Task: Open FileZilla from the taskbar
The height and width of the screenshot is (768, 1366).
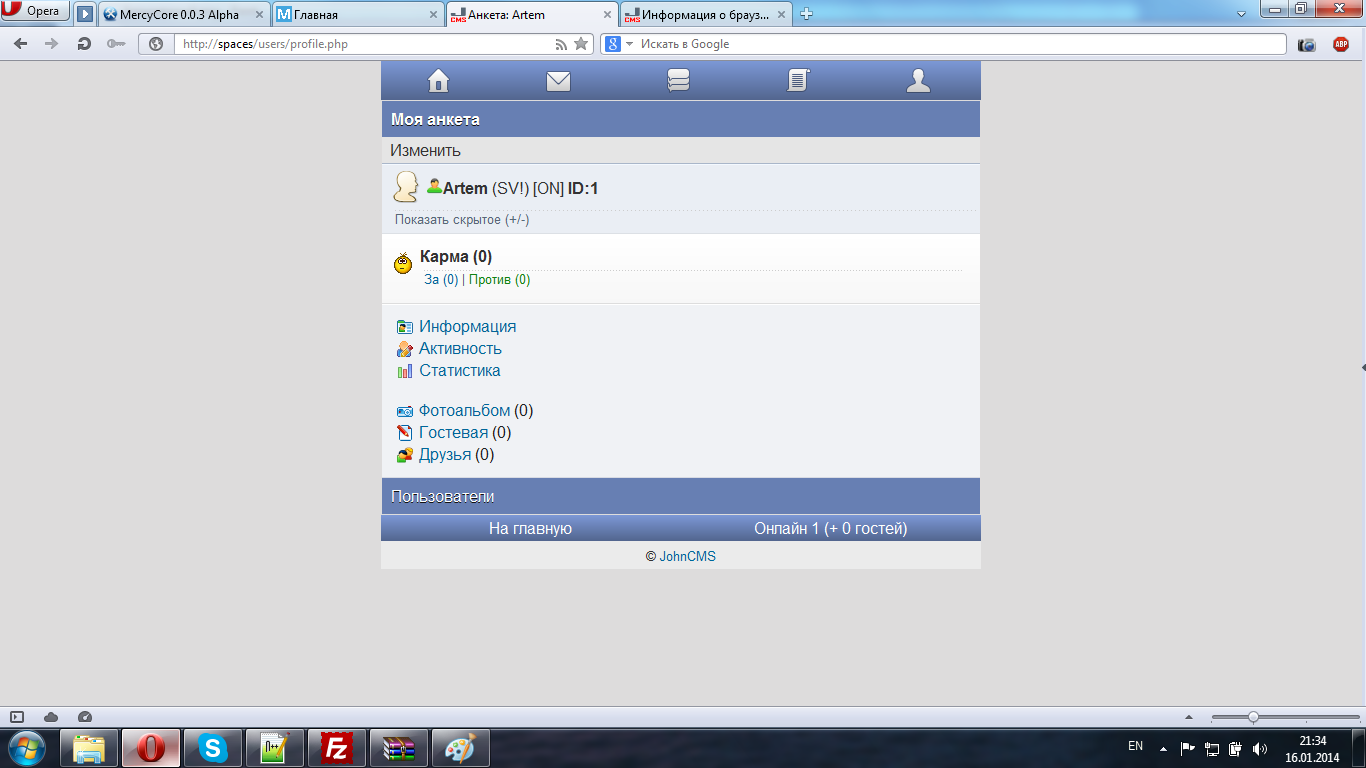Action: click(x=337, y=748)
